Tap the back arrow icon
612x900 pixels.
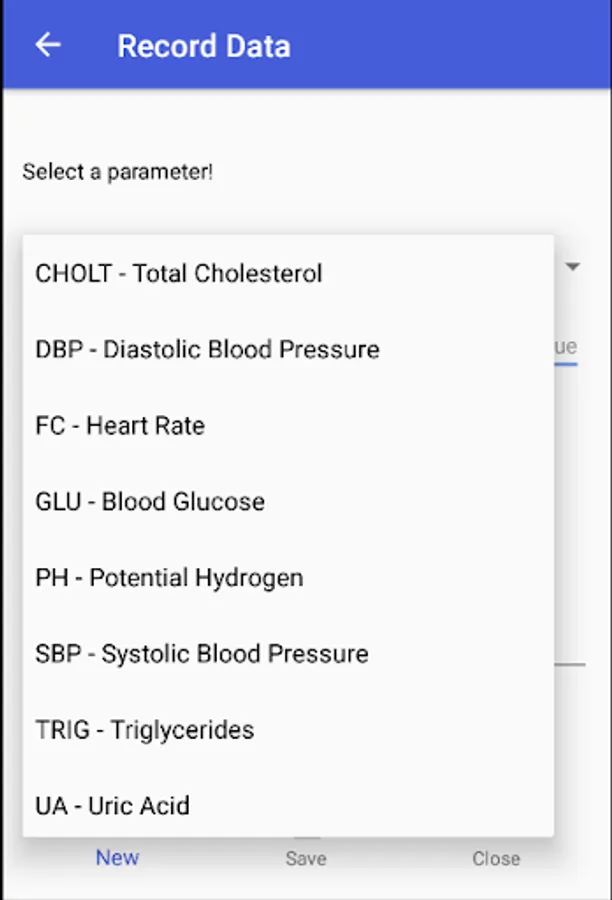tap(48, 45)
